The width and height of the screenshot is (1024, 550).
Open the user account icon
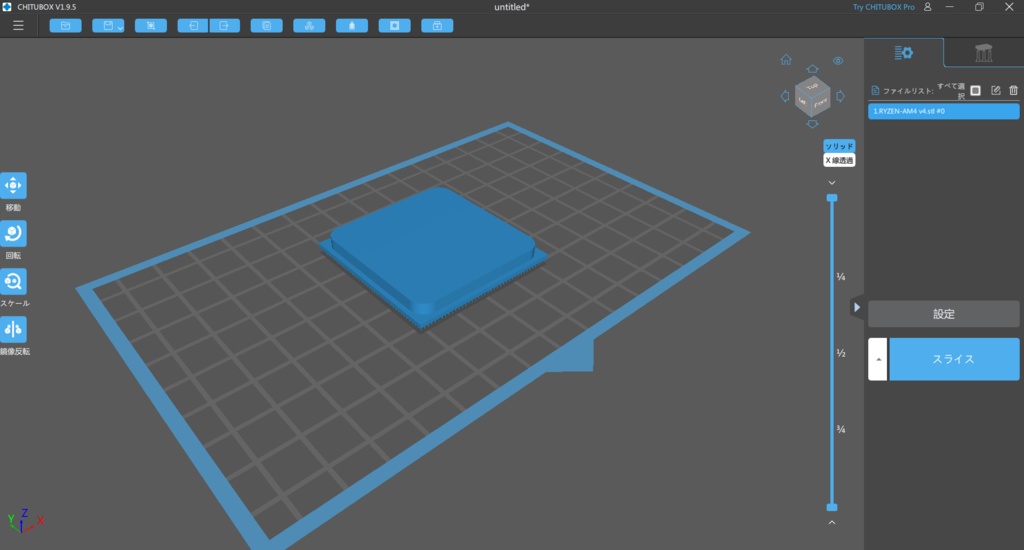(x=927, y=7)
